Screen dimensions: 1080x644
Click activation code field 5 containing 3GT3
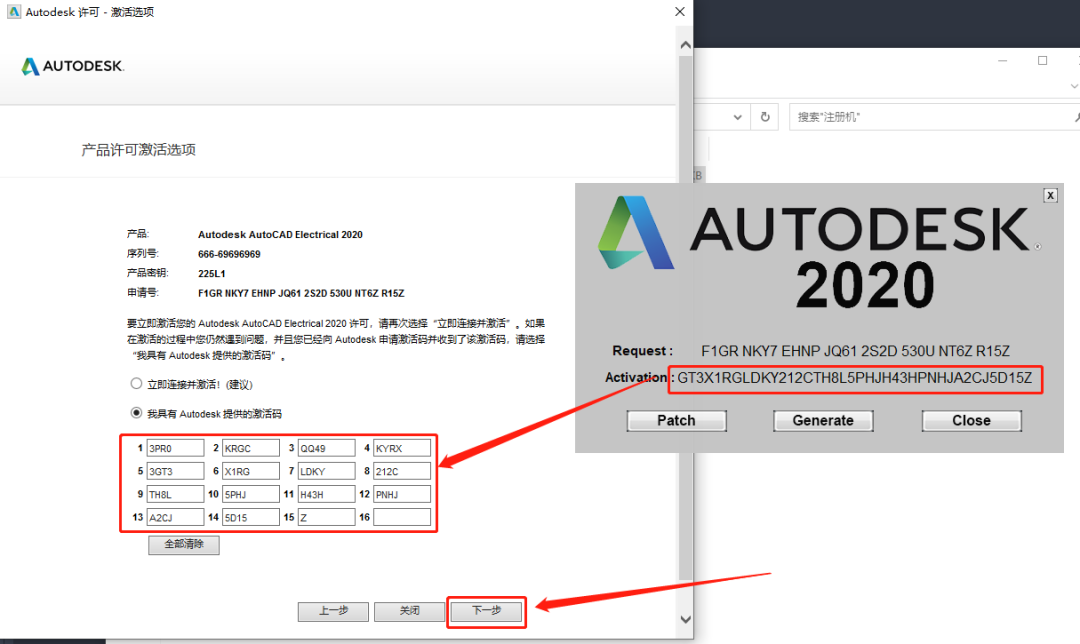point(175,471)
